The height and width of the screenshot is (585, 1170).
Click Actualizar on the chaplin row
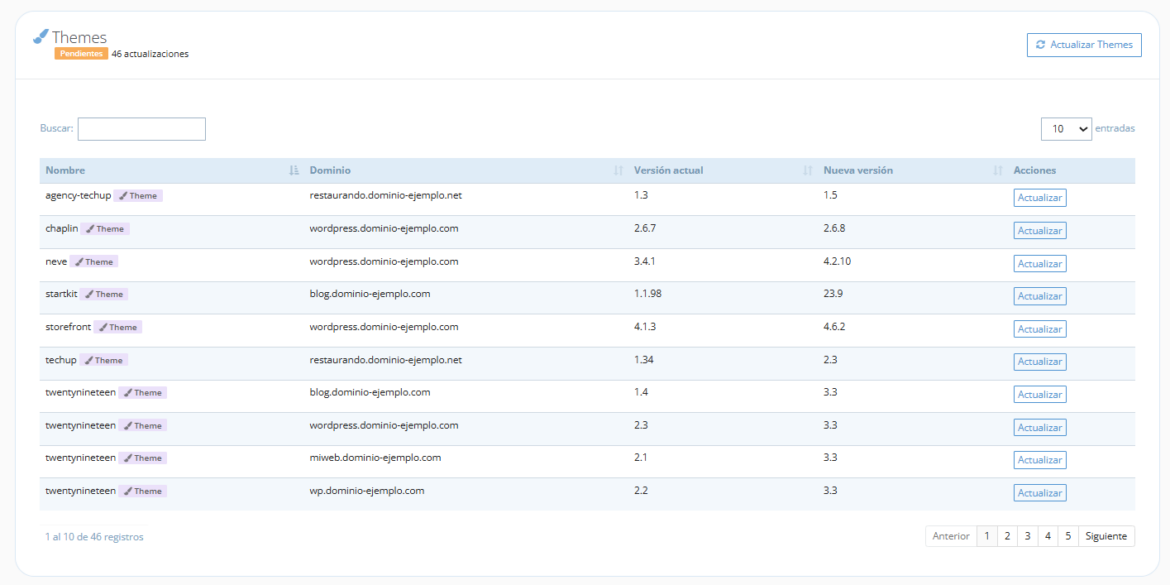1039,231
